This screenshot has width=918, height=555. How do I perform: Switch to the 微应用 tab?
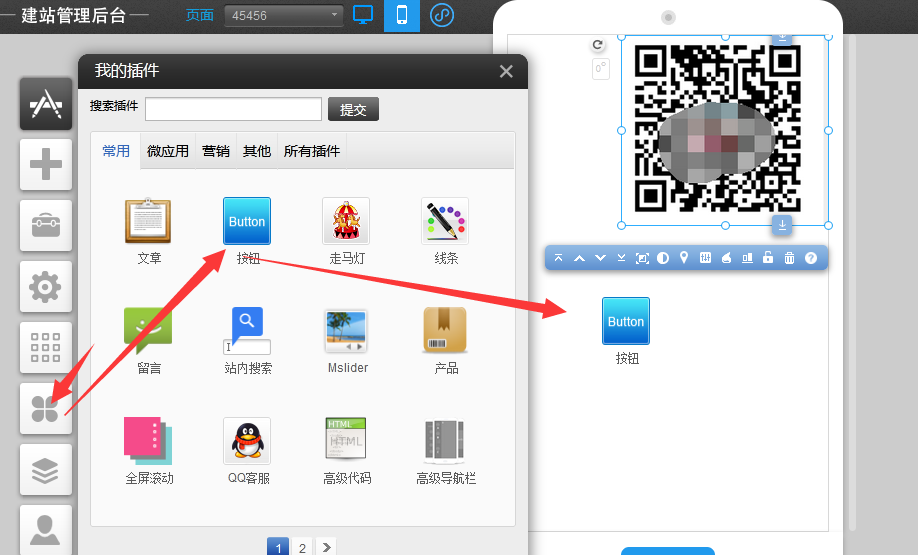168,151
